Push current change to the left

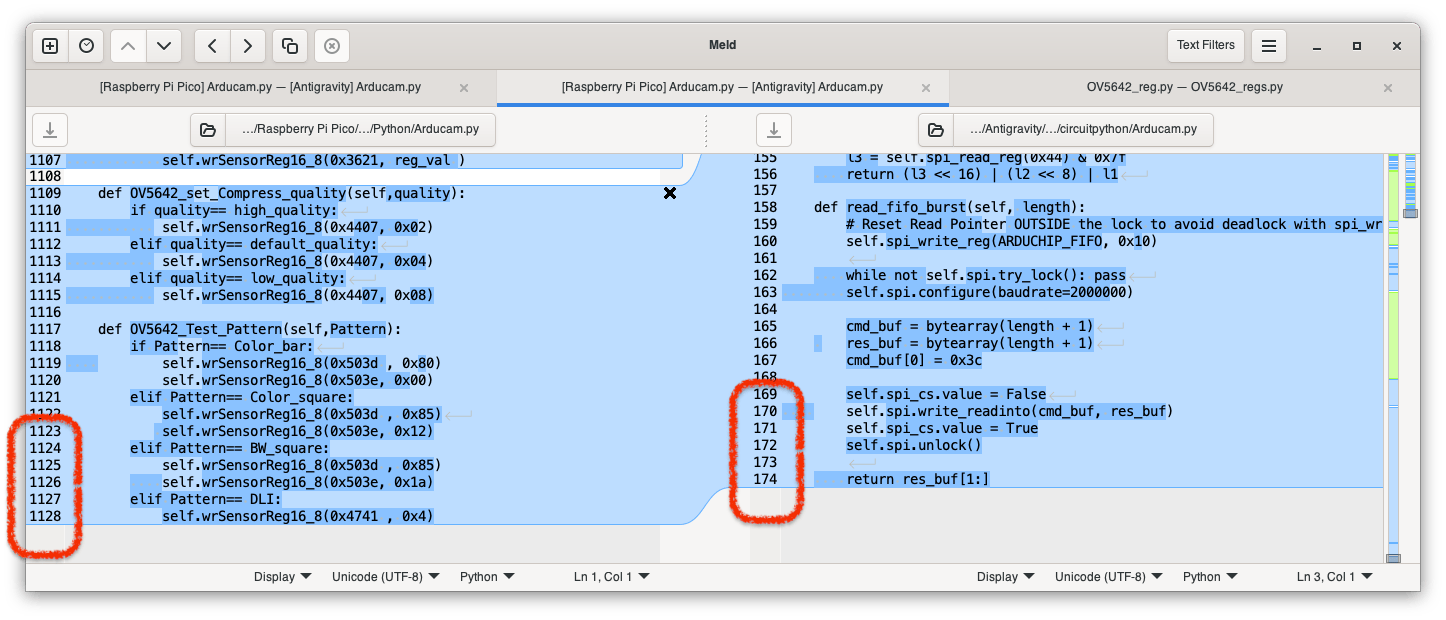[x=212, y=46]
